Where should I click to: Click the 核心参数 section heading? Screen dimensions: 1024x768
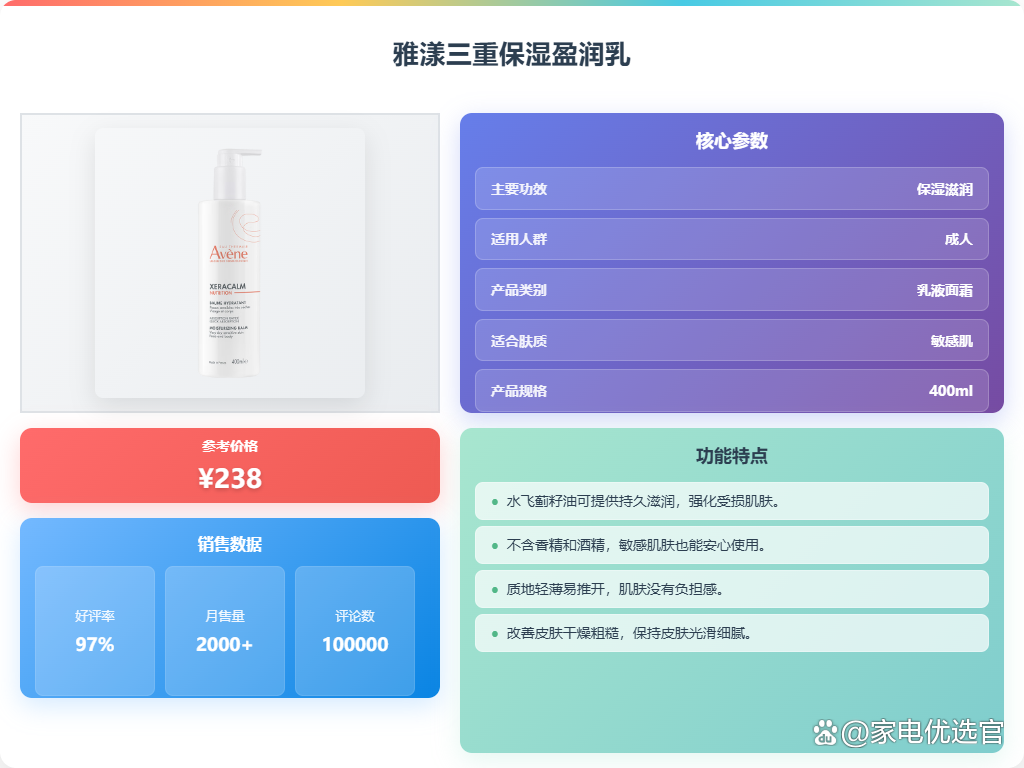coord(731,140)
